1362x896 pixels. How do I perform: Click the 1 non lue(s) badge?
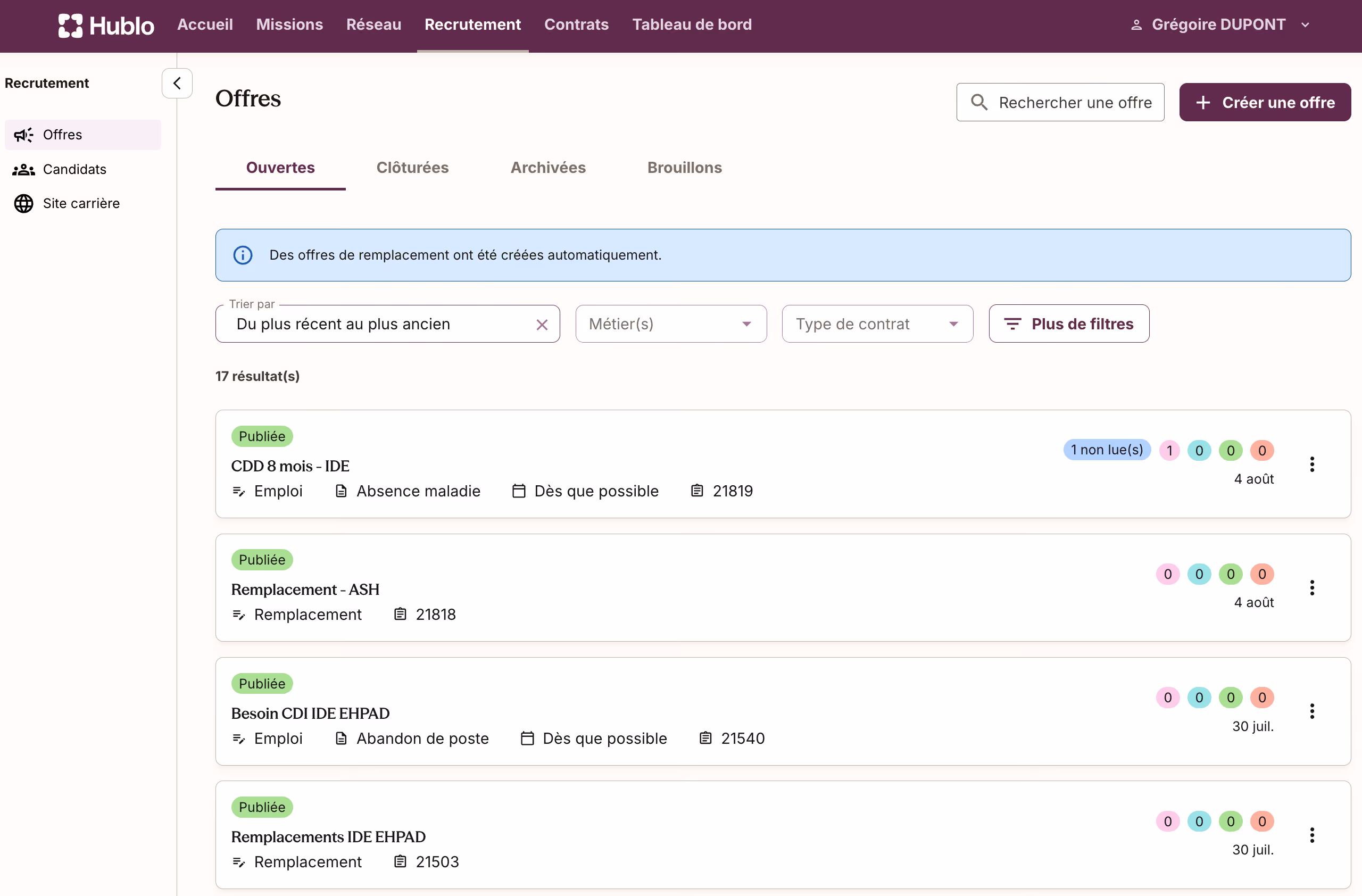click(x=1107, y=450)
